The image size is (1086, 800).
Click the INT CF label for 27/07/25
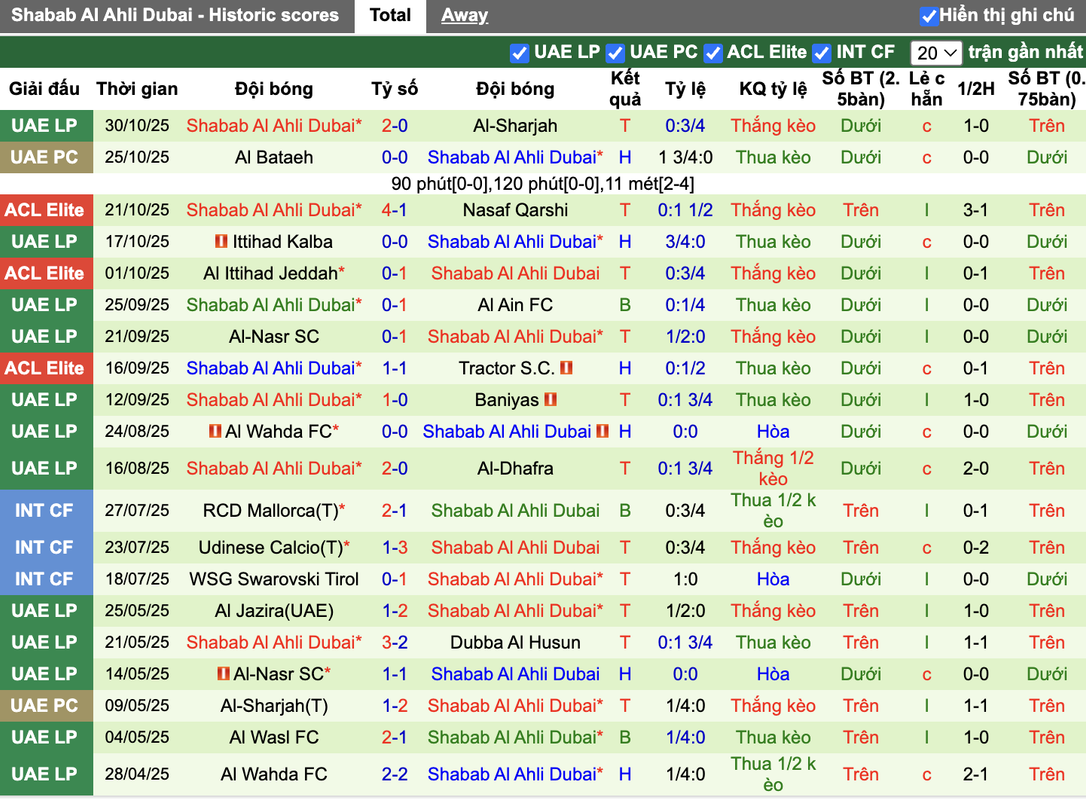click(45, 511)
